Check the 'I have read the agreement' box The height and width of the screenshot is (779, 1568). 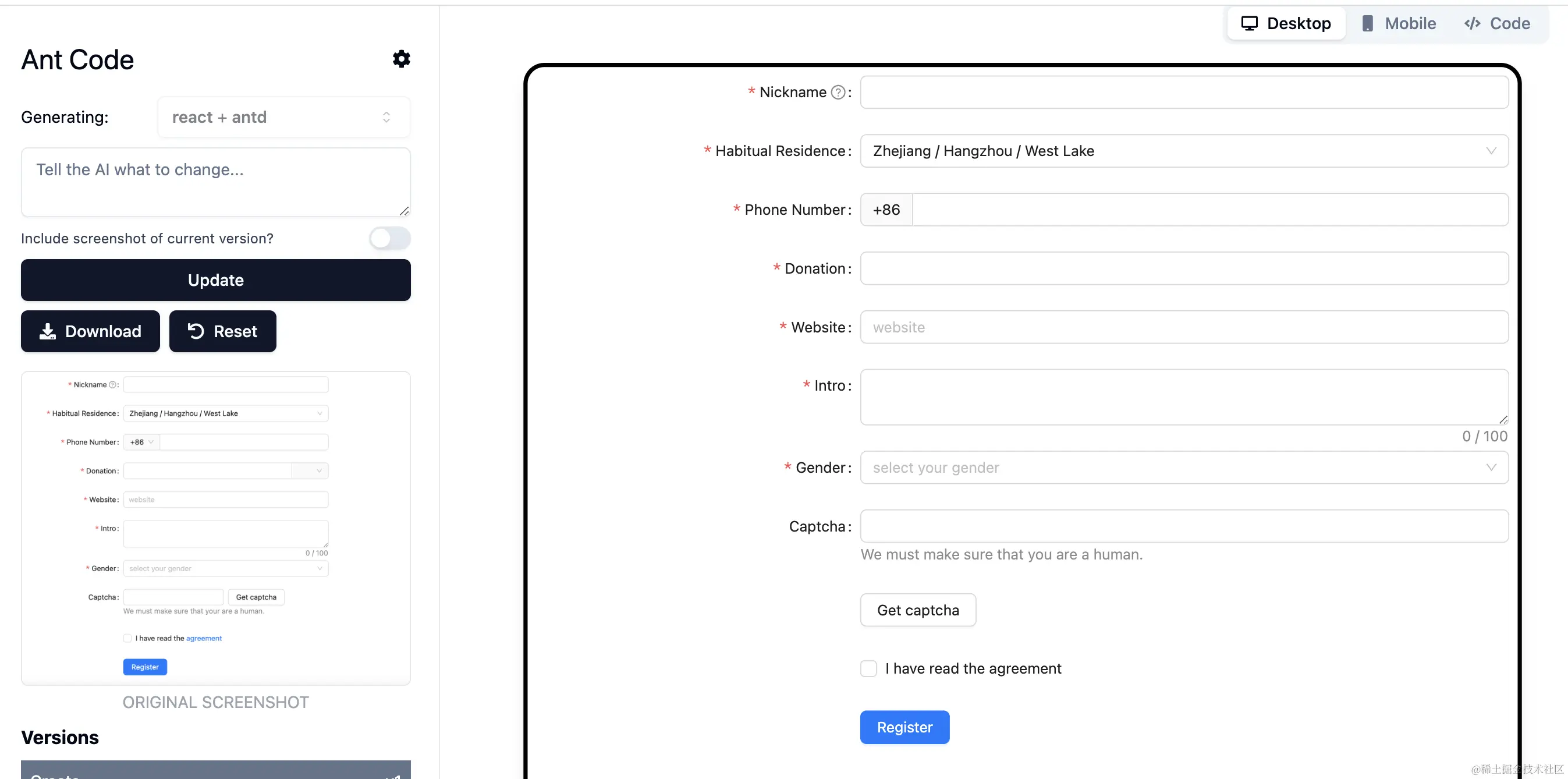(868, 669)
